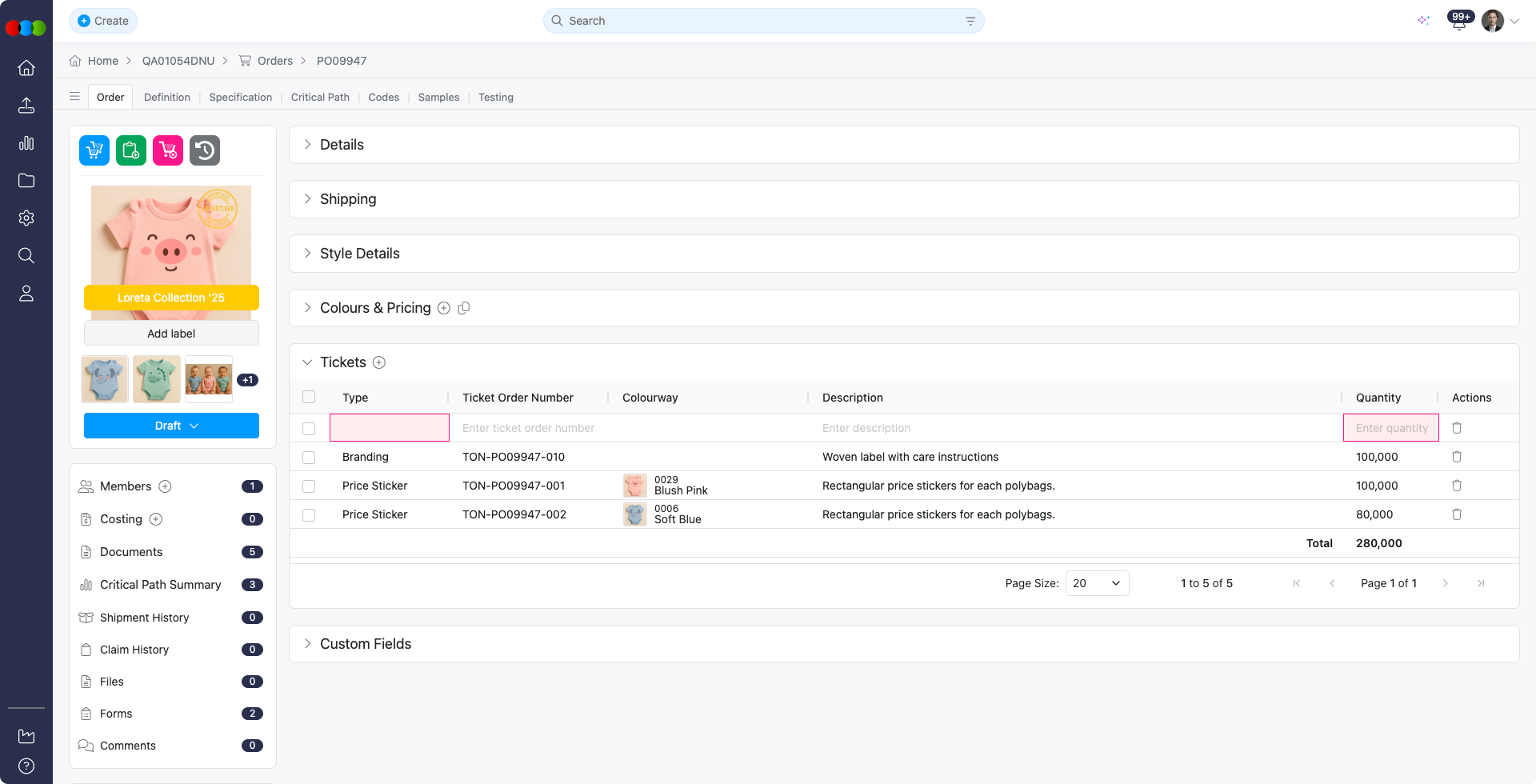Add a member with plus icon
This screenshot has height=784, width=1536.
coord(165,486)
